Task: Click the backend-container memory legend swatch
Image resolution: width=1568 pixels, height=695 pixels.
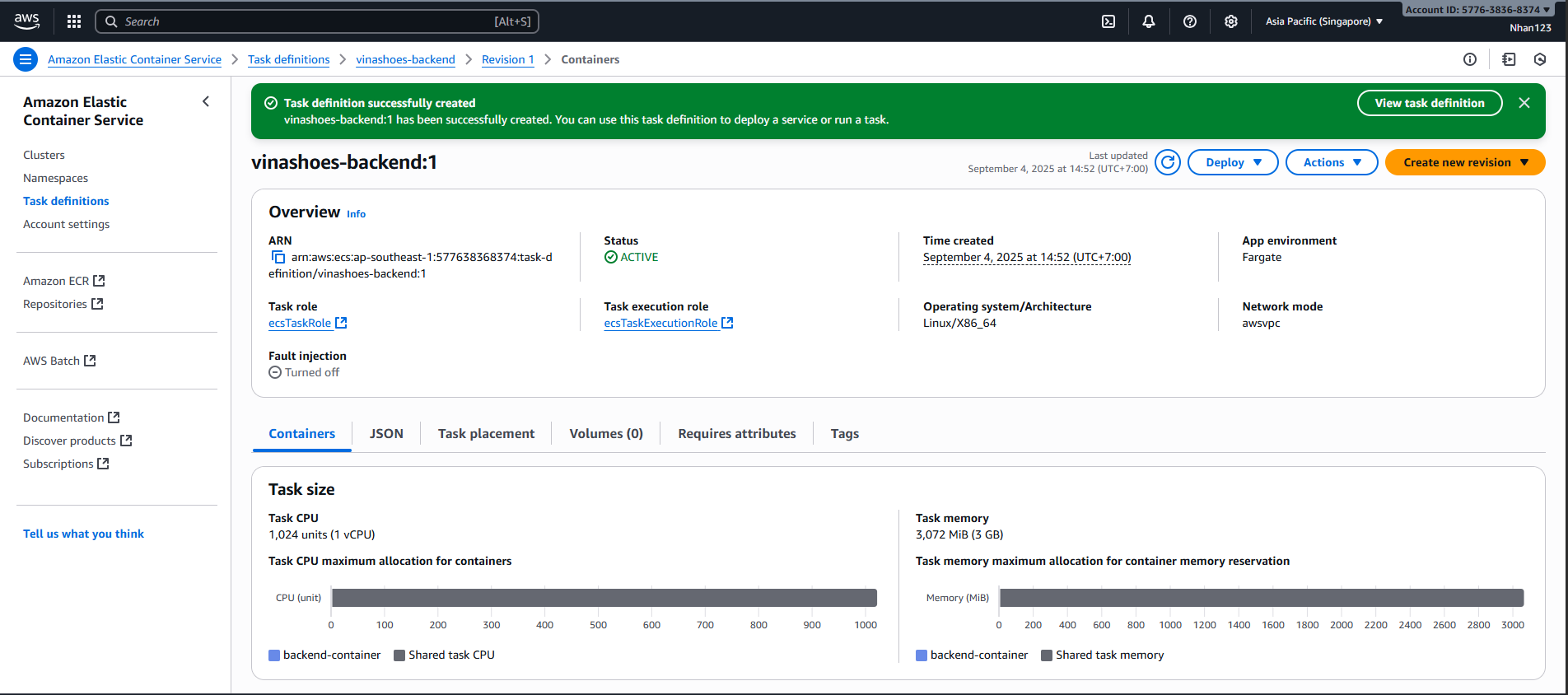Action: tap(922, 655)
